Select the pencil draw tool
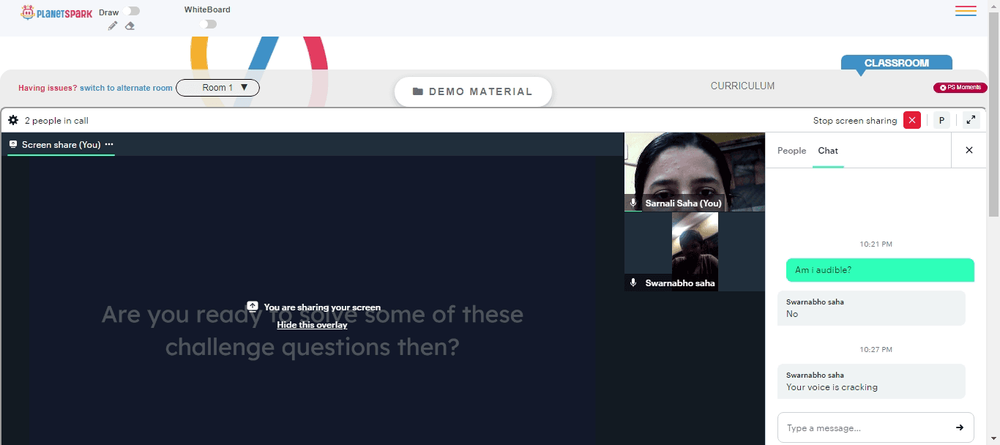Image resolution: width=1000 pixels, height=445 pixels. tap(113, 26)
